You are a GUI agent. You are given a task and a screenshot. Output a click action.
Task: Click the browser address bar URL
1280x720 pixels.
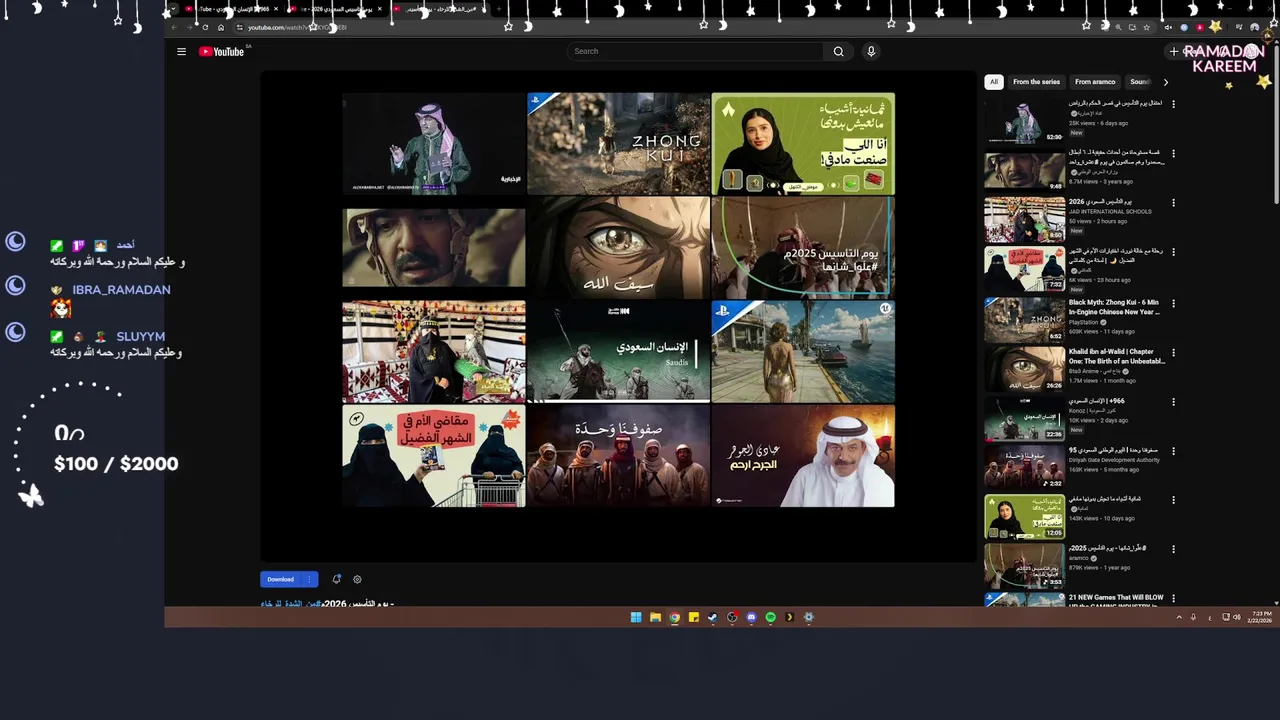pyautogui.click(x=297, y=28)
